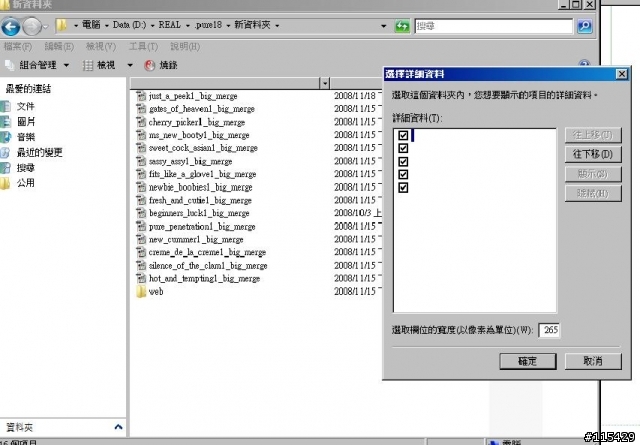Screen dimensions: 640x445
Task: Open the 文件 favorites link
Action: click(x=25, y=107)
